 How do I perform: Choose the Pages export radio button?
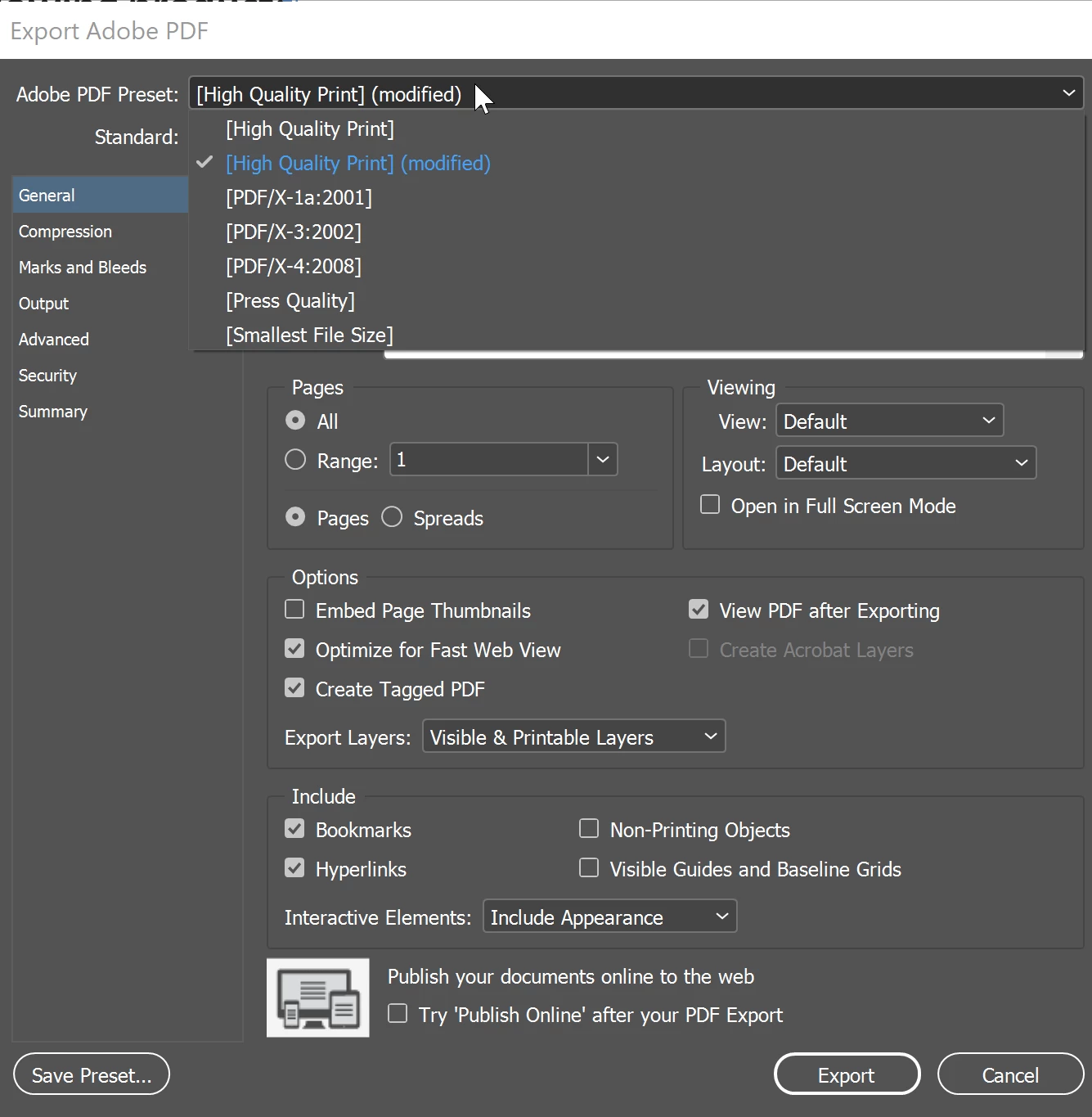coord(295,517)
